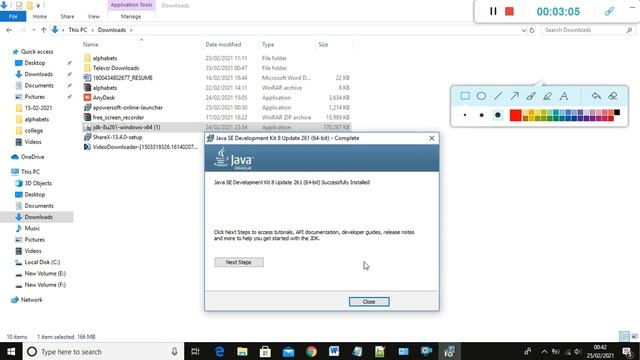Image resolution: width=640 pixels, height=360 pixels.
Task: Select the Televzr Downloads folder
Action: pyautogui.click(x=116, y=68)
